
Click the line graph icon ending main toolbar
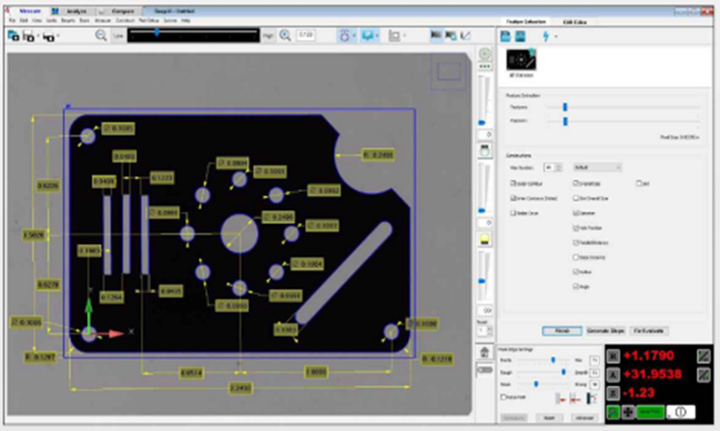point(466,35)
